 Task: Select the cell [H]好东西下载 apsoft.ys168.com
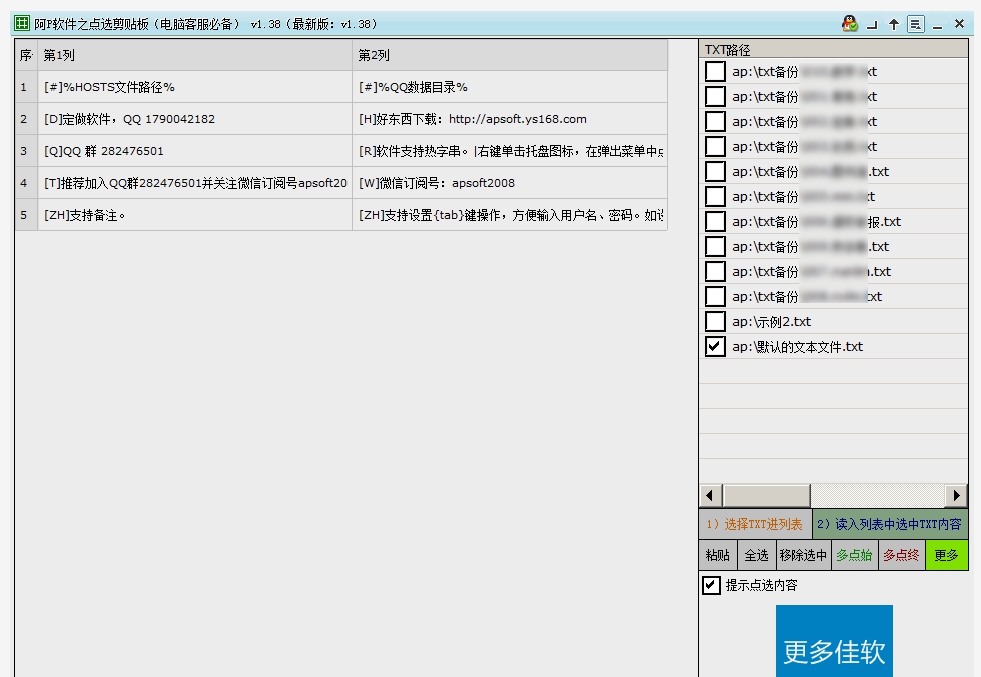click(510, 119)
